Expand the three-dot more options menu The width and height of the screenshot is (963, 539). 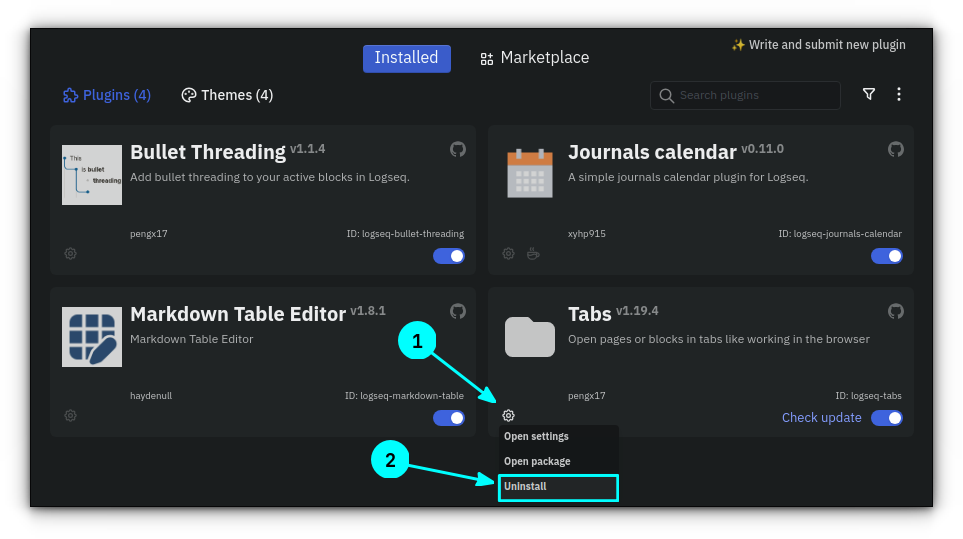pos(899,94)
